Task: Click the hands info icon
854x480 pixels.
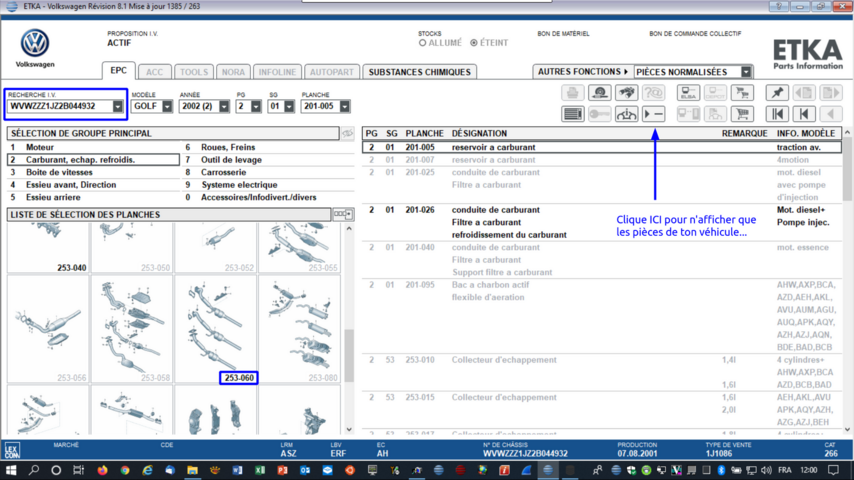Action: pos(626,114)
